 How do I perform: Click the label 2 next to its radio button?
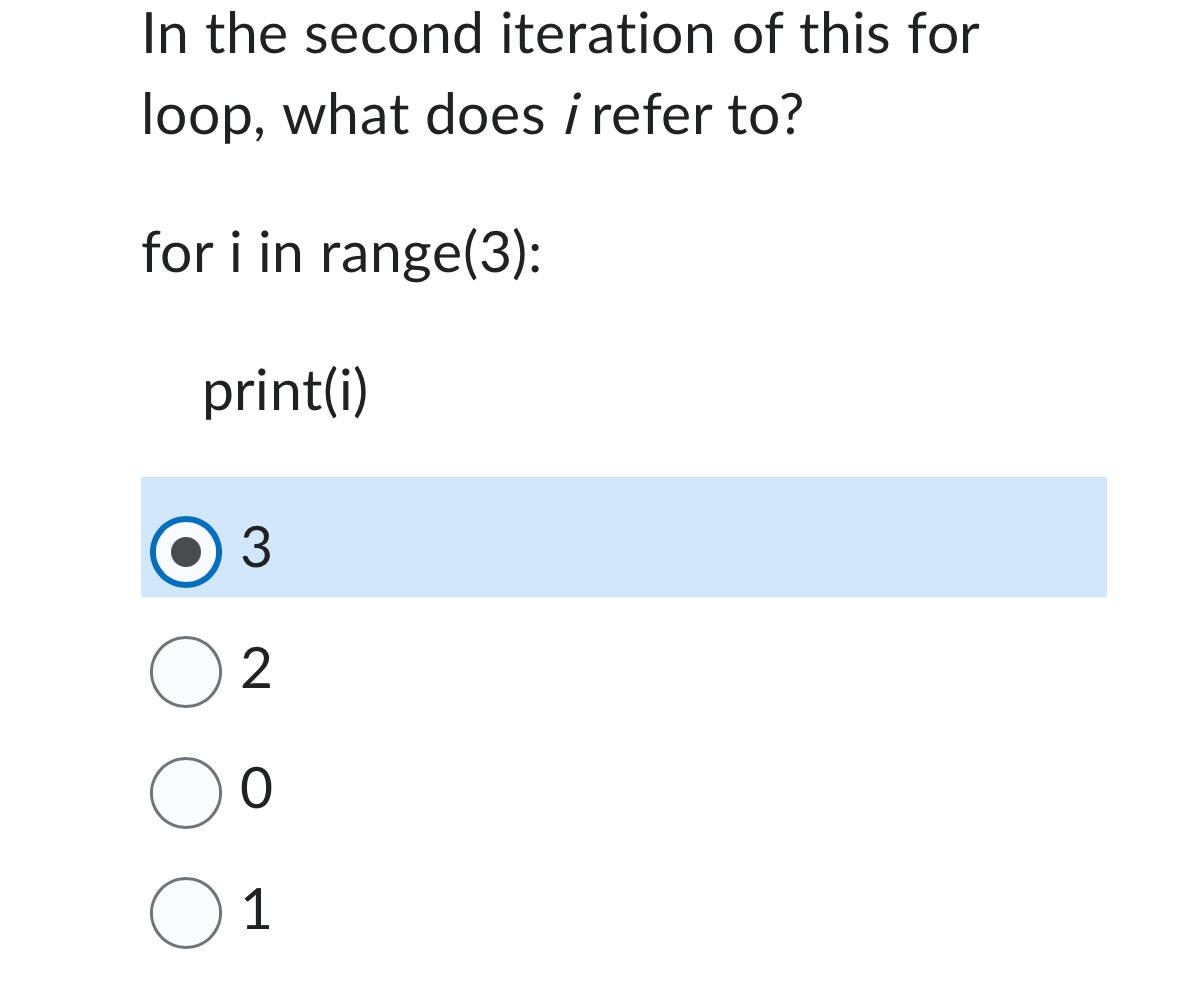click(256, 670)
